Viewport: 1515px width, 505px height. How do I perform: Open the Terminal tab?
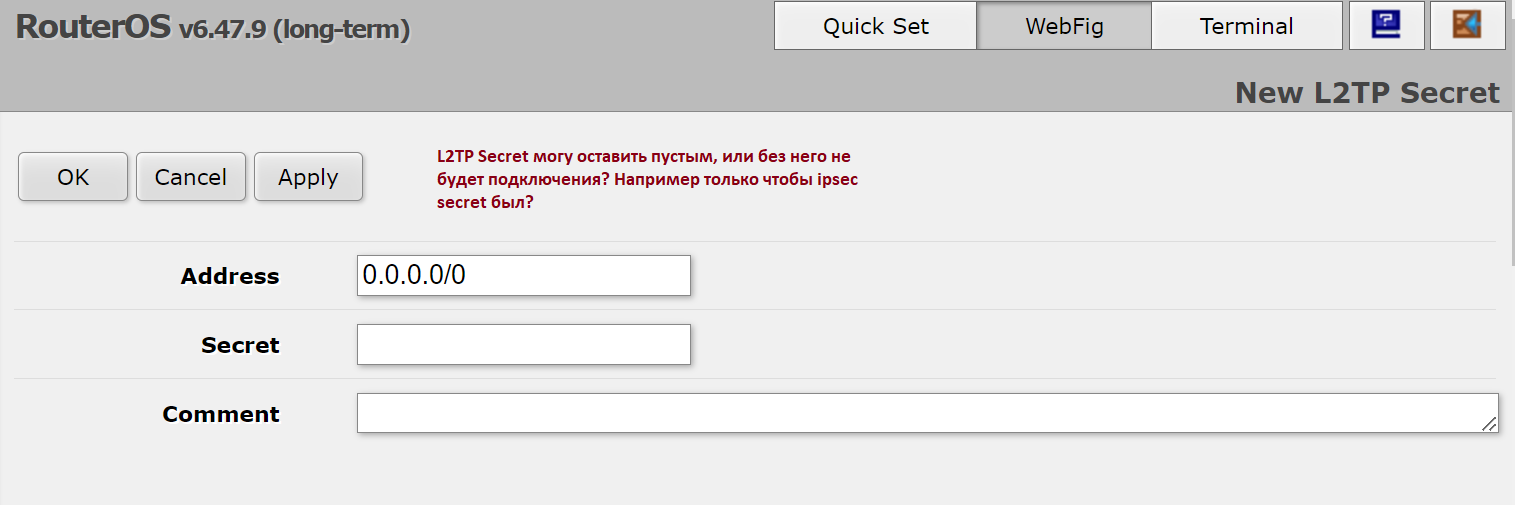click(1246, 26)
